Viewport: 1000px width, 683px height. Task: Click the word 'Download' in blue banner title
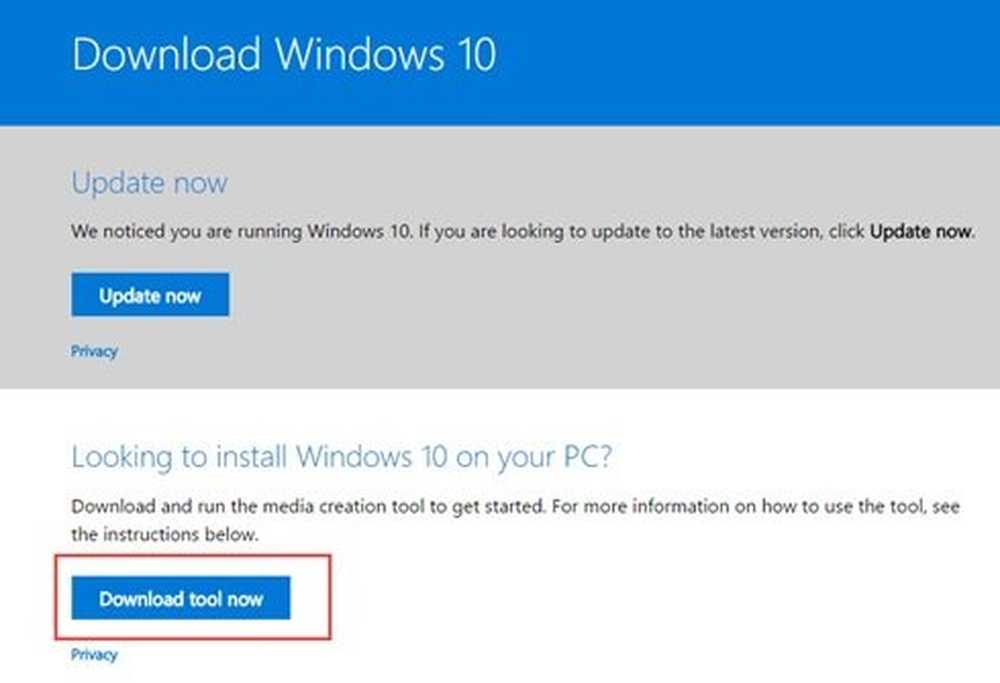[x=166, y=54]
